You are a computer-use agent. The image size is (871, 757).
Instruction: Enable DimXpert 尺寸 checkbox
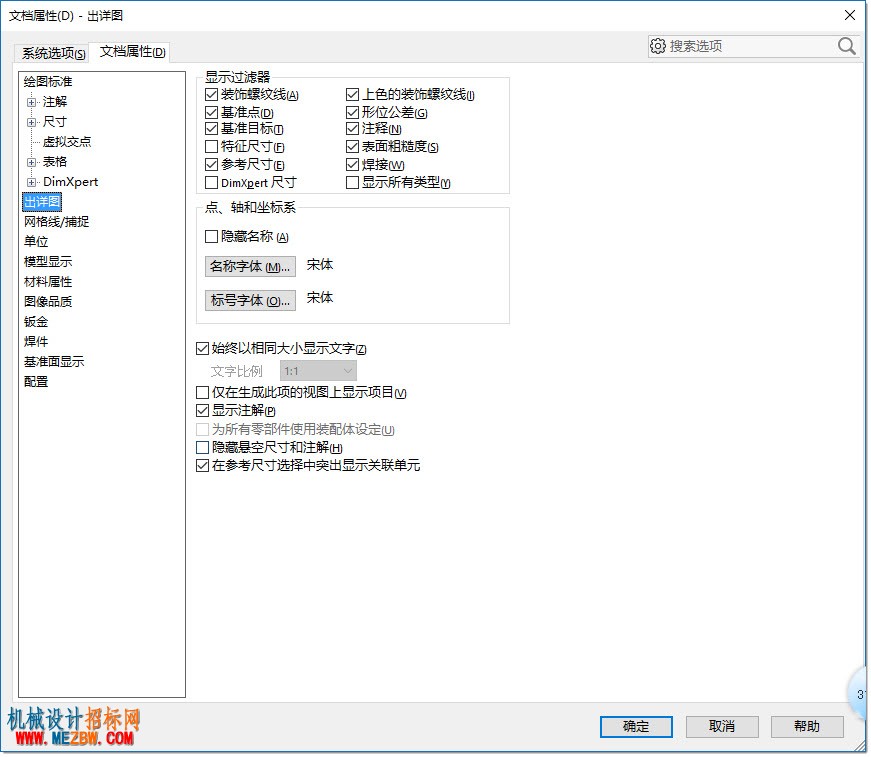(x=212, y=183)
